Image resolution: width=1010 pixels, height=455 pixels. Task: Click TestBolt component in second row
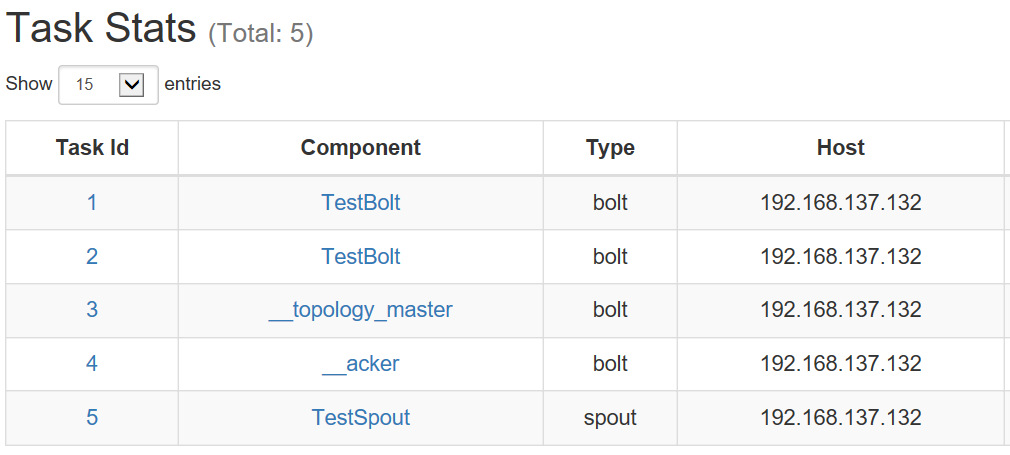[x=360, y=257]
